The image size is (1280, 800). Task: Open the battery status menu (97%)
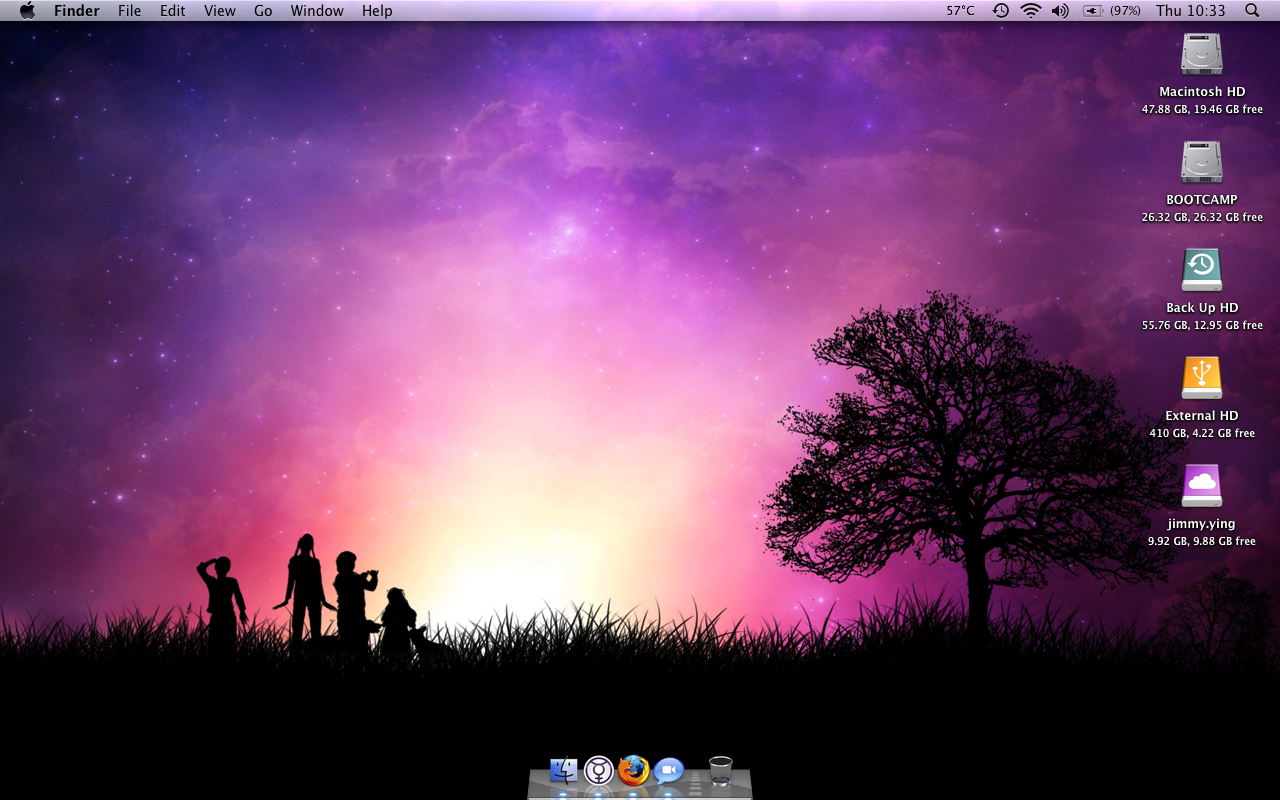tap(1112, 11)
